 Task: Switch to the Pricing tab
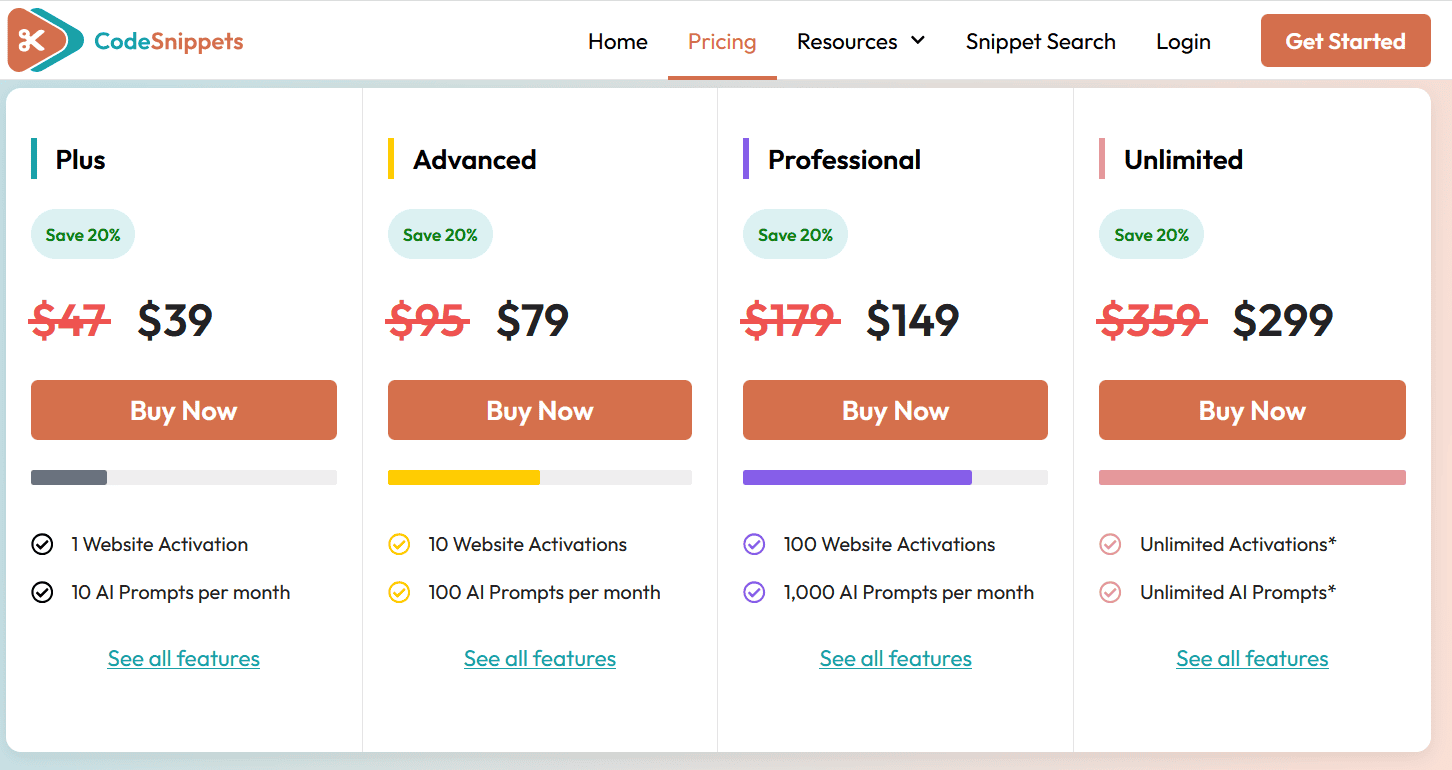click(x=722, y=41)
